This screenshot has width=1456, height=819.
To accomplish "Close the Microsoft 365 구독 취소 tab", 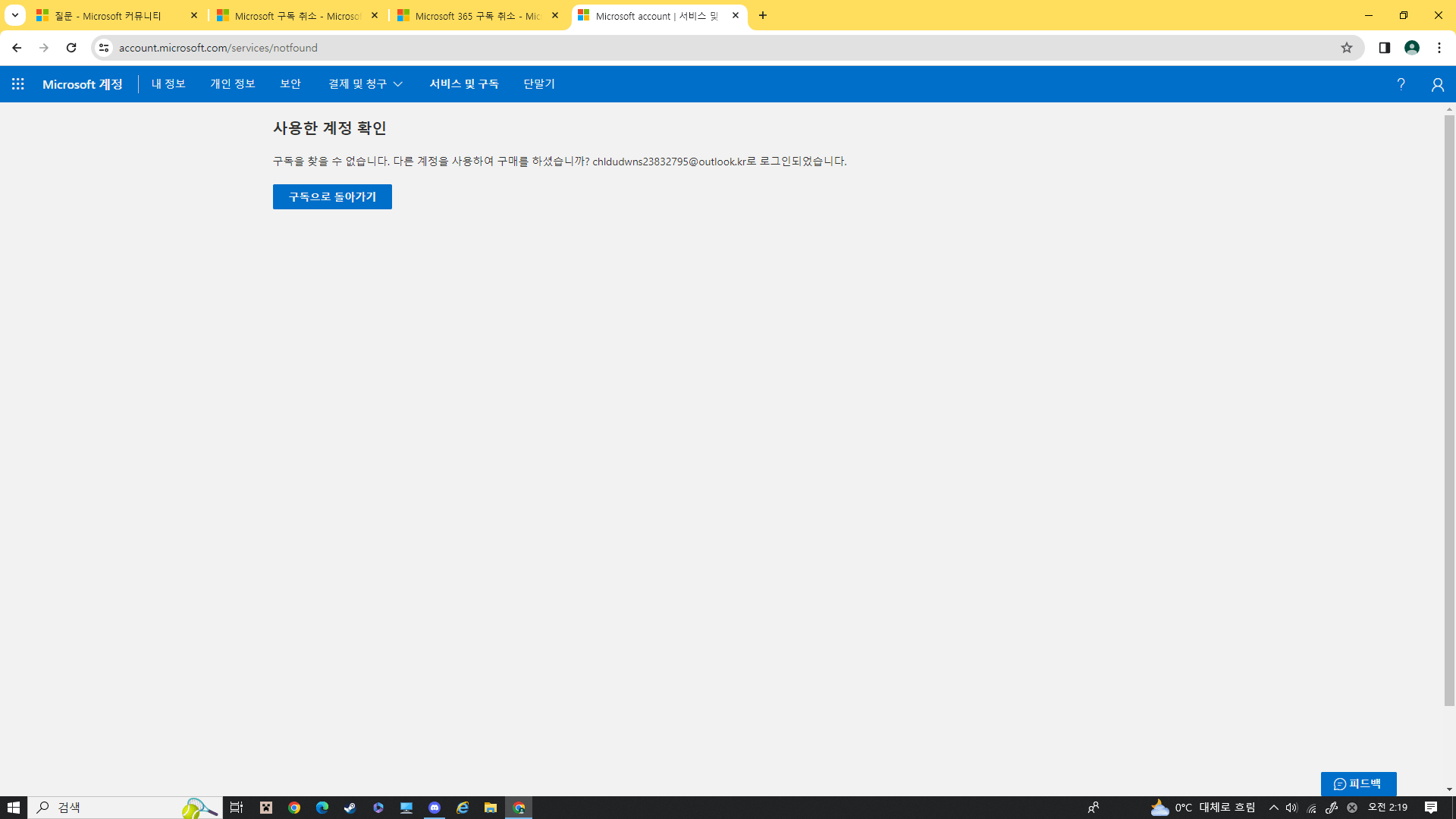I will [555, 15].
